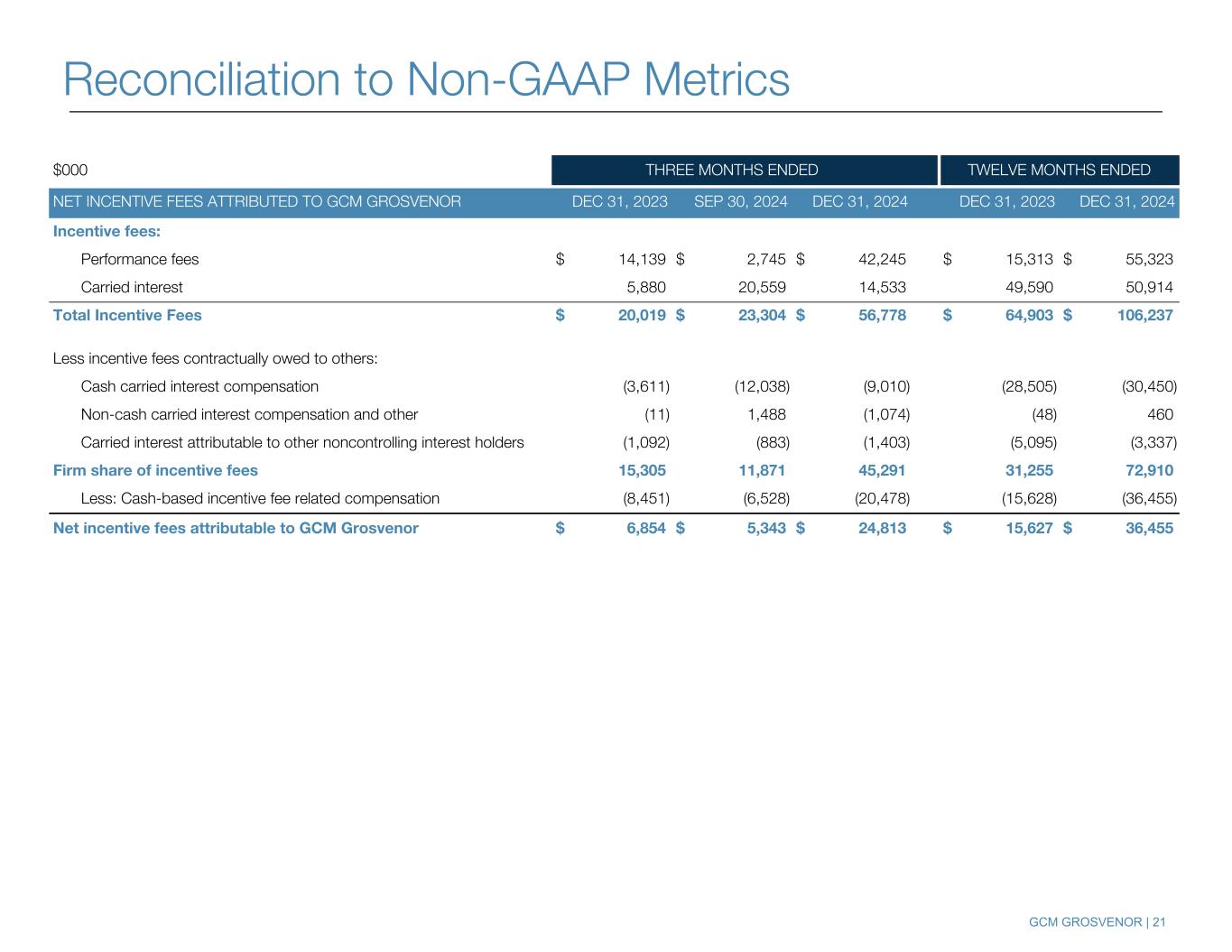The image size is (1232, 952).
Task: Select 'Cash carried interest compensation' row label
Action: 199,386
